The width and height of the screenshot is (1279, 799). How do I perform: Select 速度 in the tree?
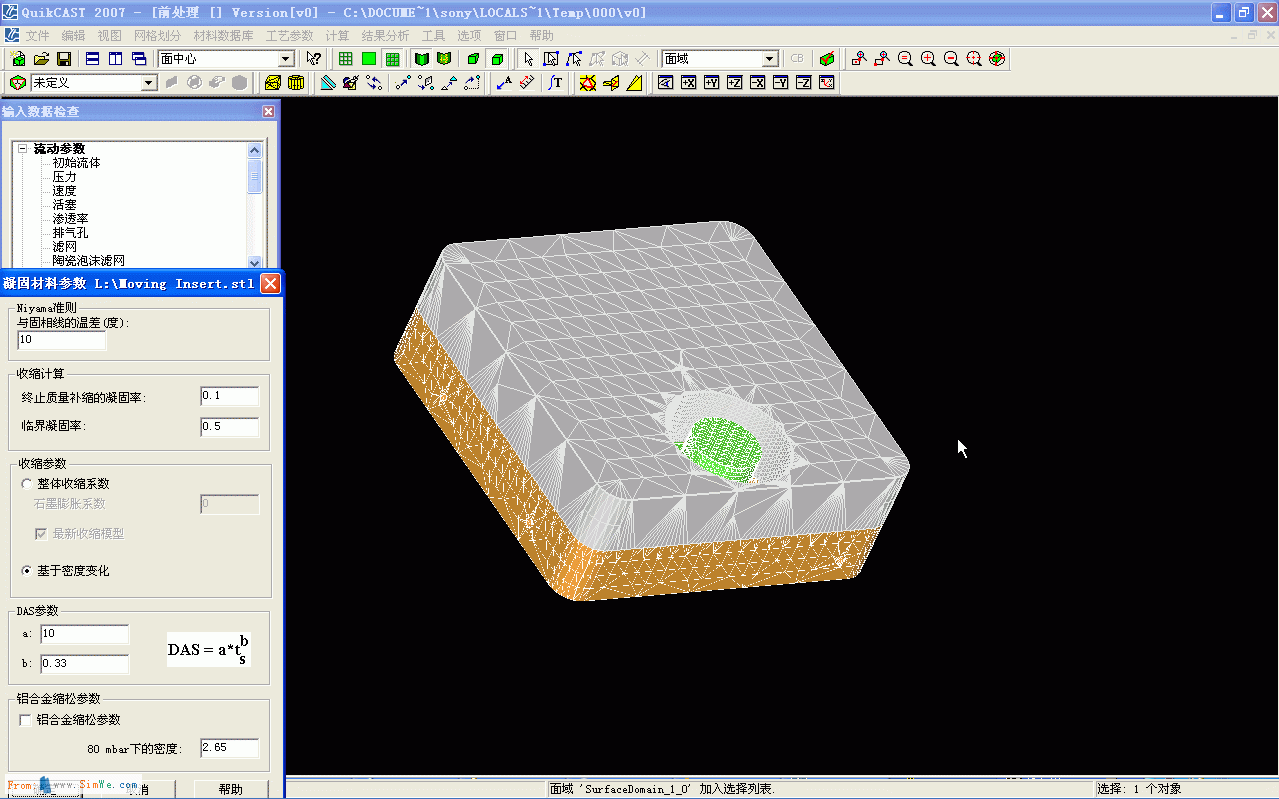[x=64, y=190]
